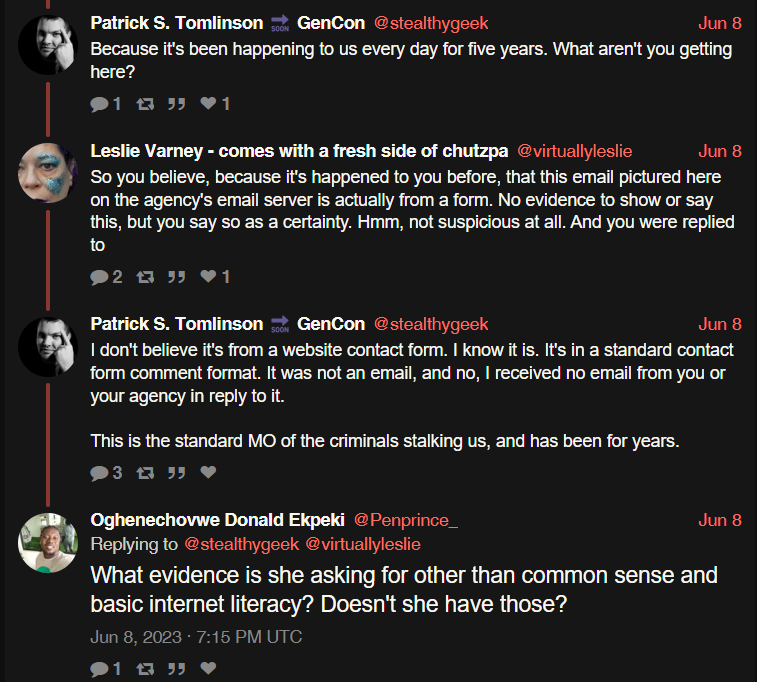This screenshot has width=757, height=682.
Task: Retweet Oghenechovwe Donald Ekpeki's tweet
Action: pyautogui.click(x=145, y=668)
